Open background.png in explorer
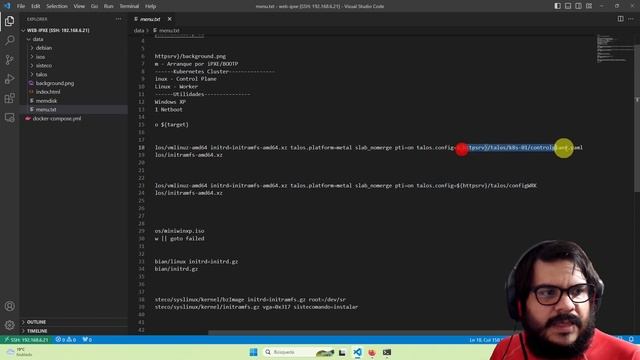This screenshot has width=640, height=360. click(x=55, y=83)
